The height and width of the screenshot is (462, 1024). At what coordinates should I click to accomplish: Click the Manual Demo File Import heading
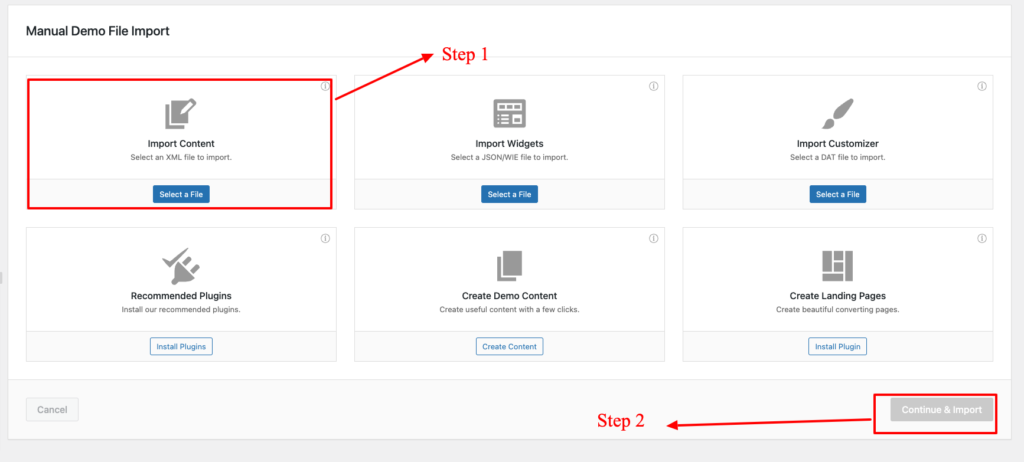click(98, 31)
